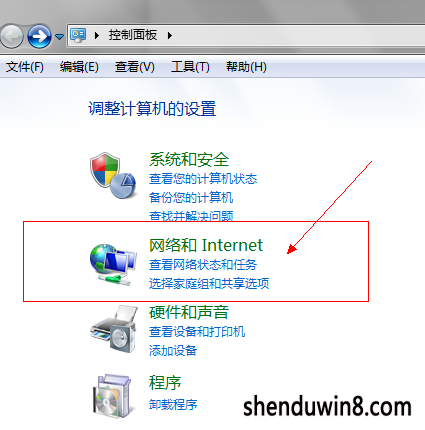Image resolution: width=425 pixels, height=430 pixels.
Task: Open the recent pages dropdown arrow
Action: [x=59, y=36]
